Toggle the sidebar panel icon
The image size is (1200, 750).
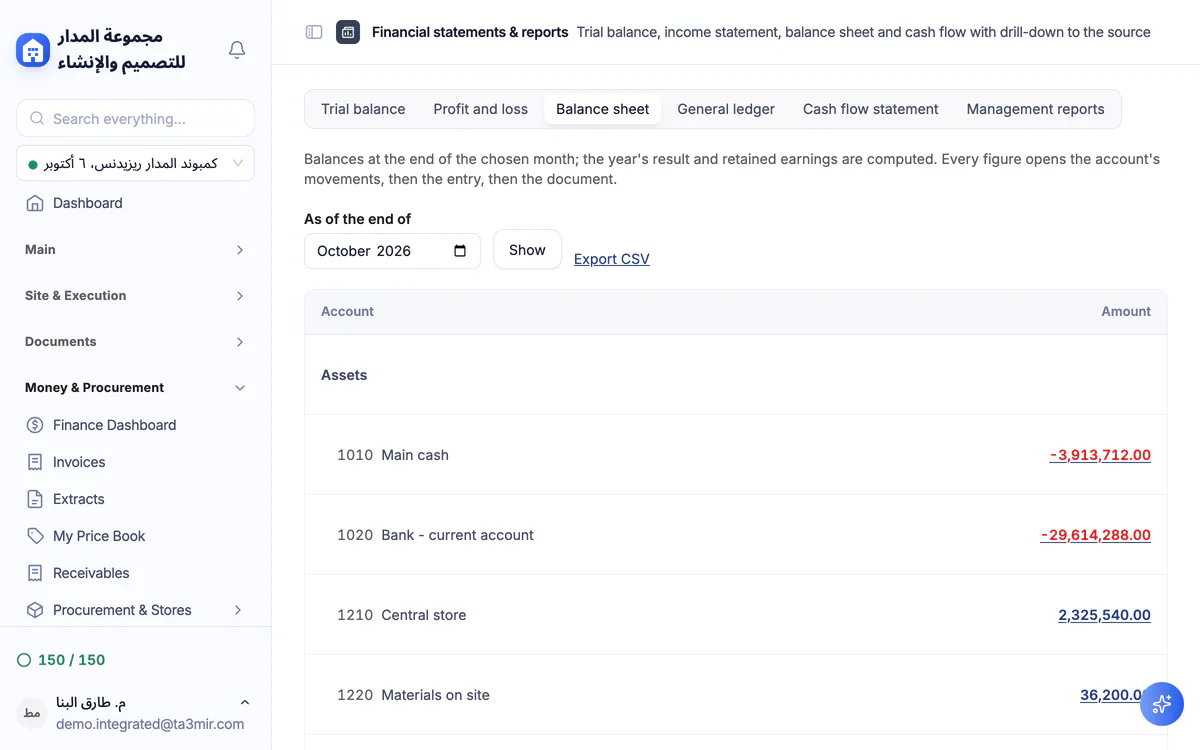click(x=314, y=32)
